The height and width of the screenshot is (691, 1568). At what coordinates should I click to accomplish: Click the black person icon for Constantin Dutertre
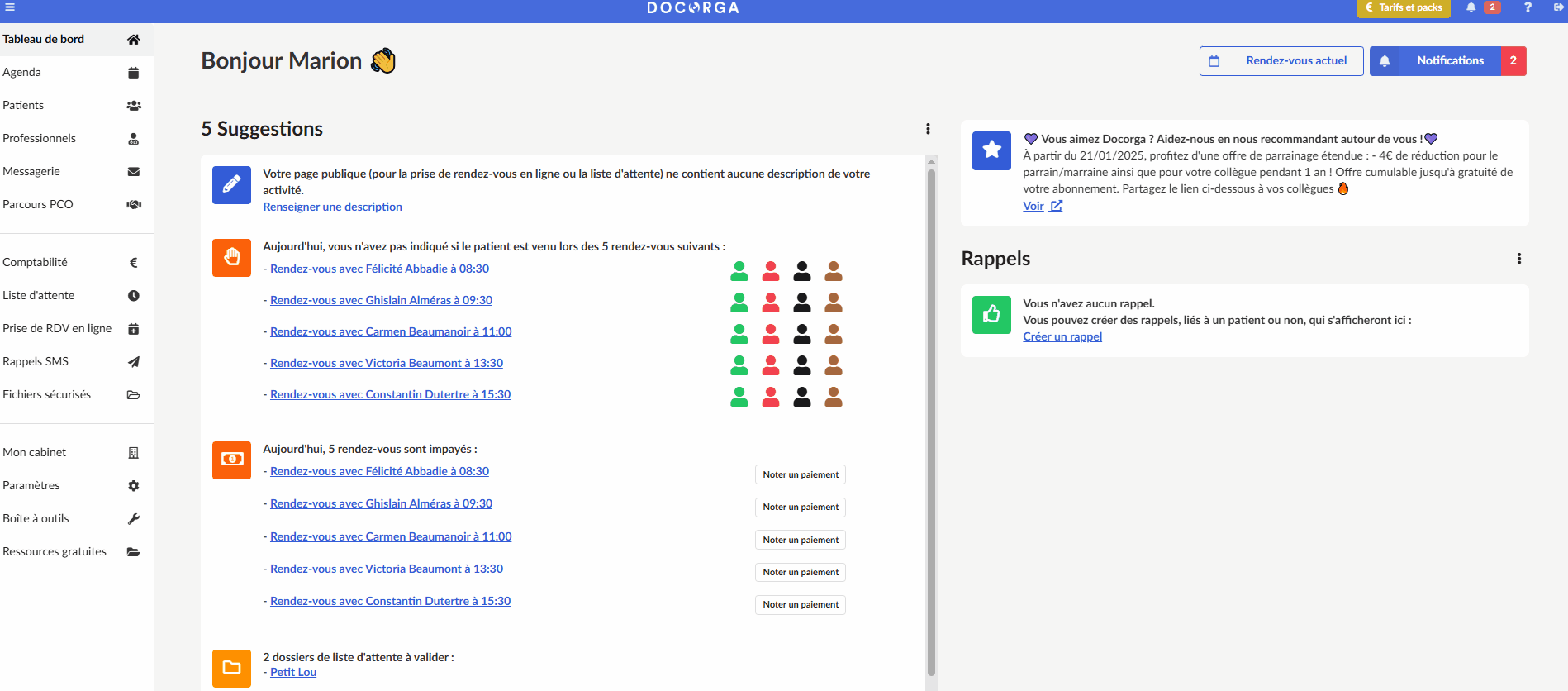(x=802, y=397)
